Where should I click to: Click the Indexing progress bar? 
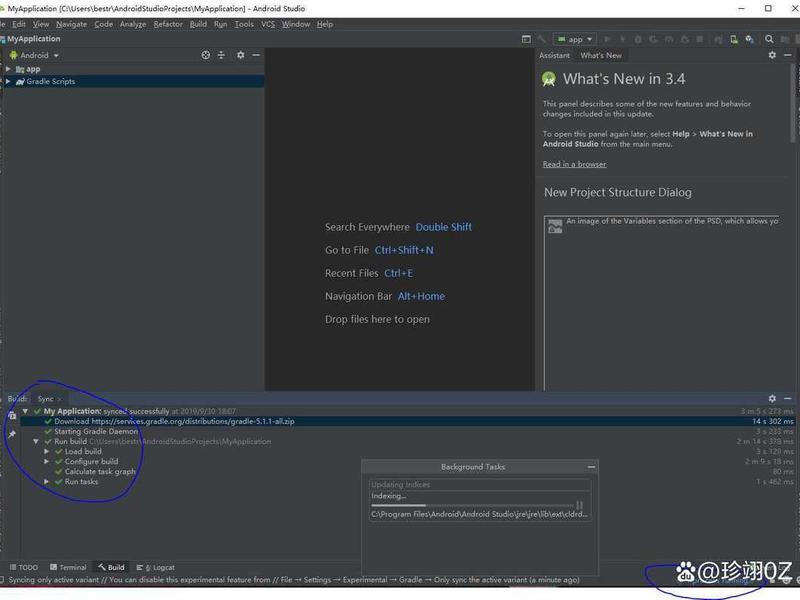point(472,506)
